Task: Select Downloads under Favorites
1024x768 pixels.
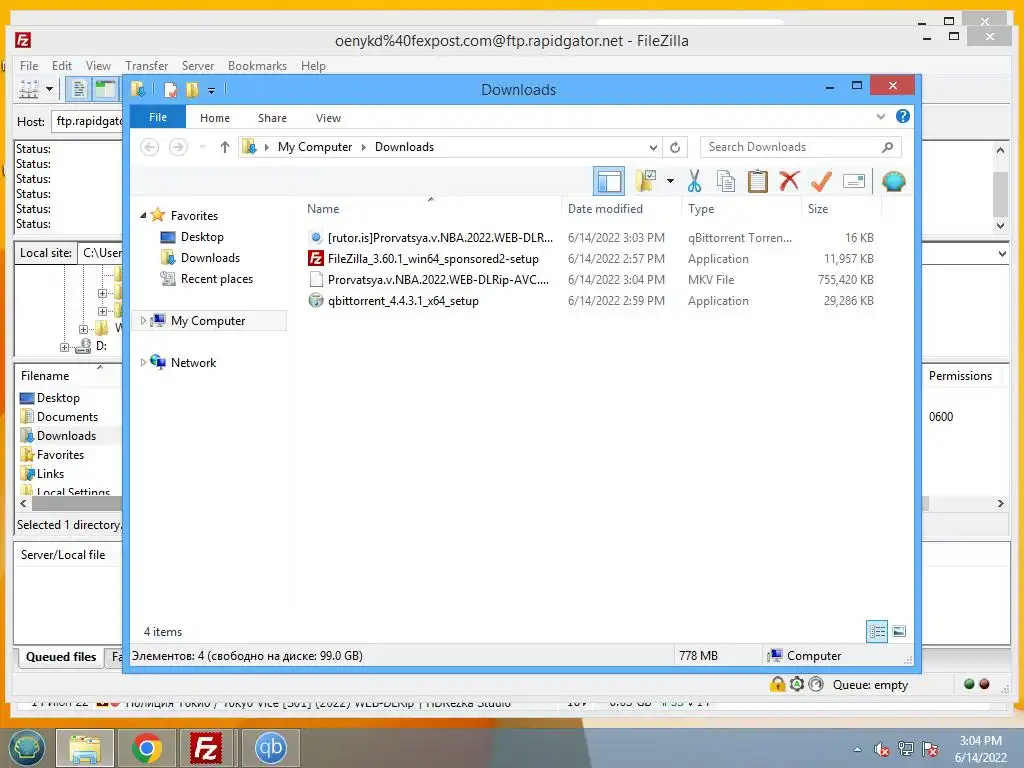Action: click(210, 258)
